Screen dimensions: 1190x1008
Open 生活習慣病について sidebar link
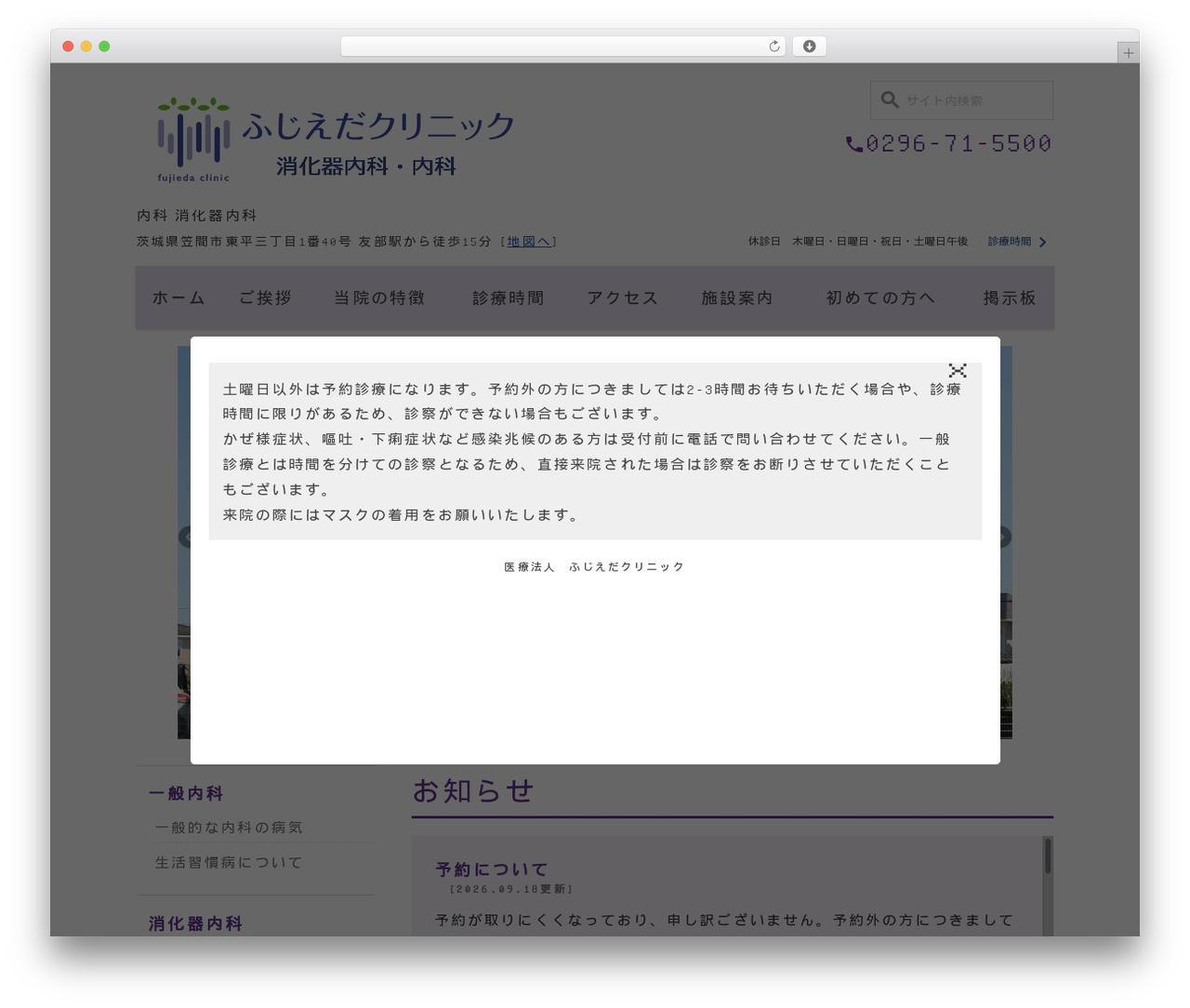pos(229,863)
